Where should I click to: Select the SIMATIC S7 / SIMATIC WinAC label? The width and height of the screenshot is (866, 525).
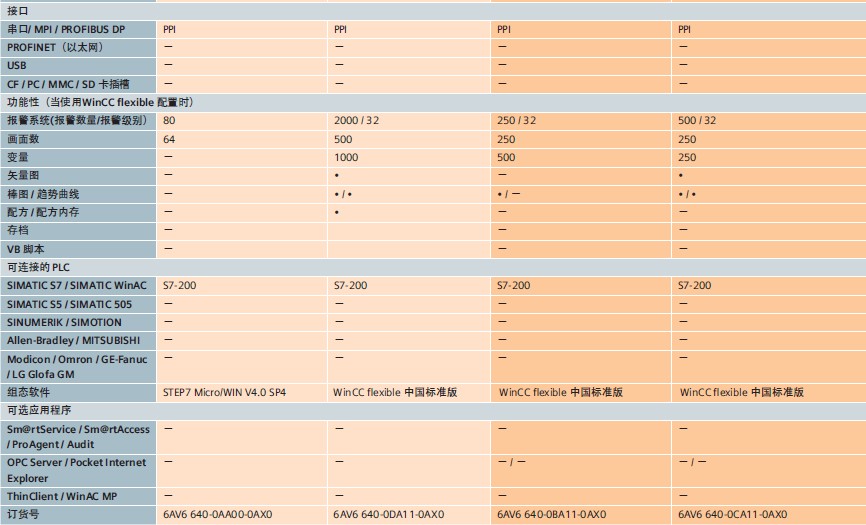[x=76, y=285]
